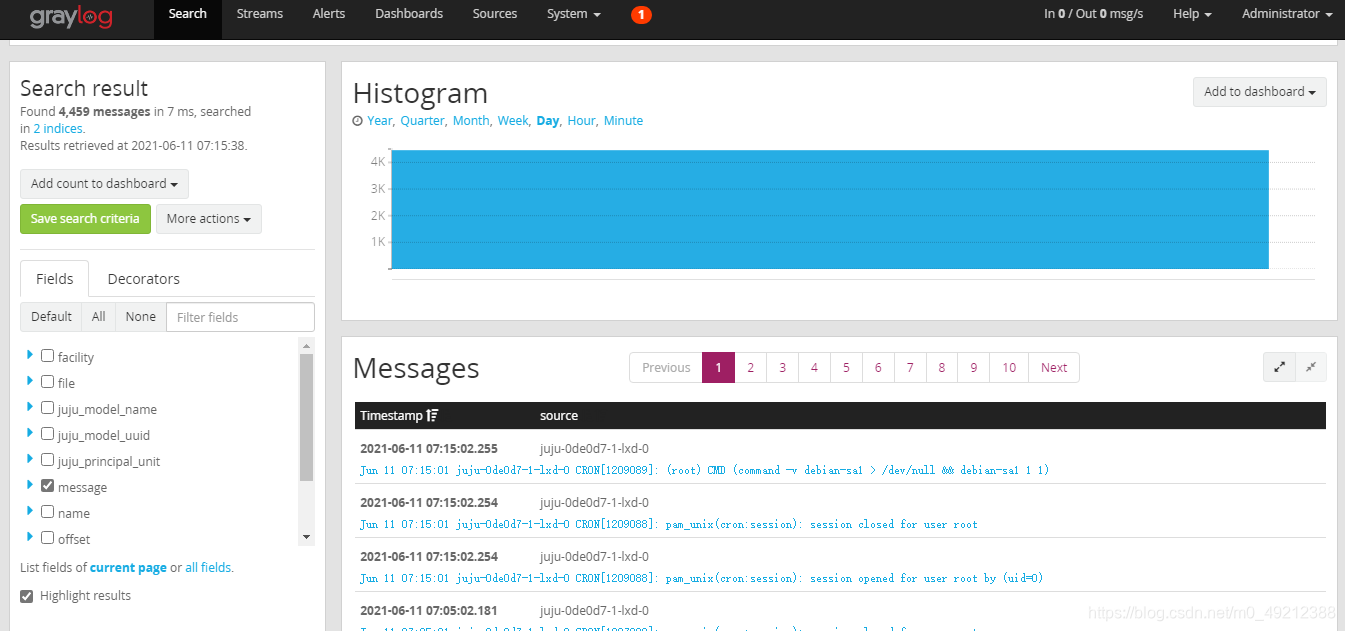
Task: Open the Add count to dashboard dropdown
Action: pyautogui.click(x=104, y=184)
